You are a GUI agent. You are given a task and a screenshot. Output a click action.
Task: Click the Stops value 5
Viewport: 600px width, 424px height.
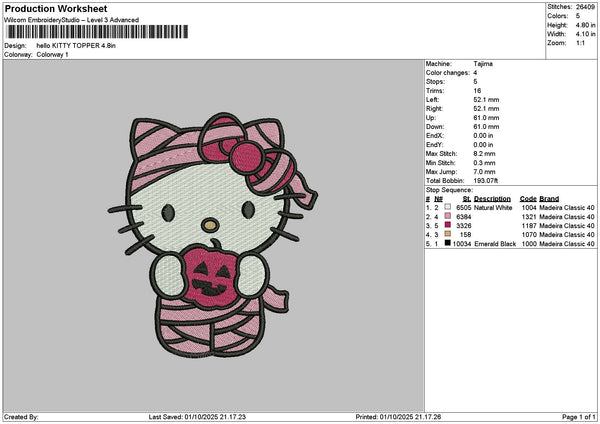[x=475, y=82]
